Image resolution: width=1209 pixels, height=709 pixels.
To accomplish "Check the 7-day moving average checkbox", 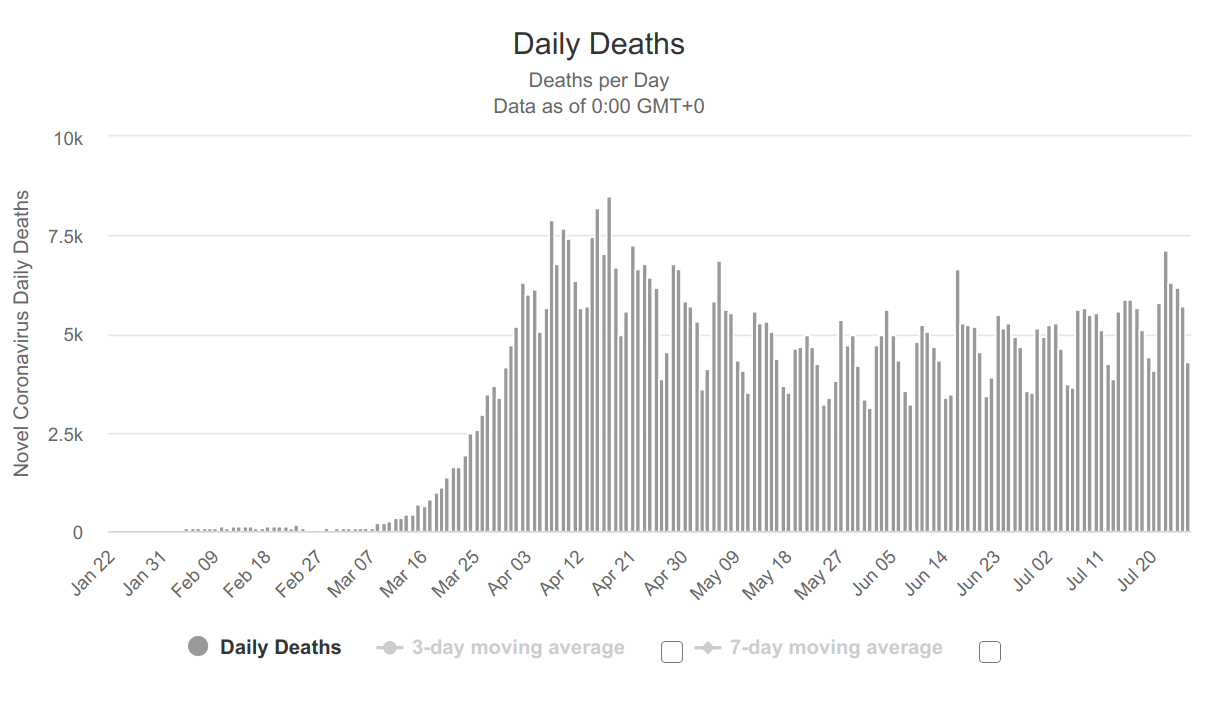I will [990, 652].
